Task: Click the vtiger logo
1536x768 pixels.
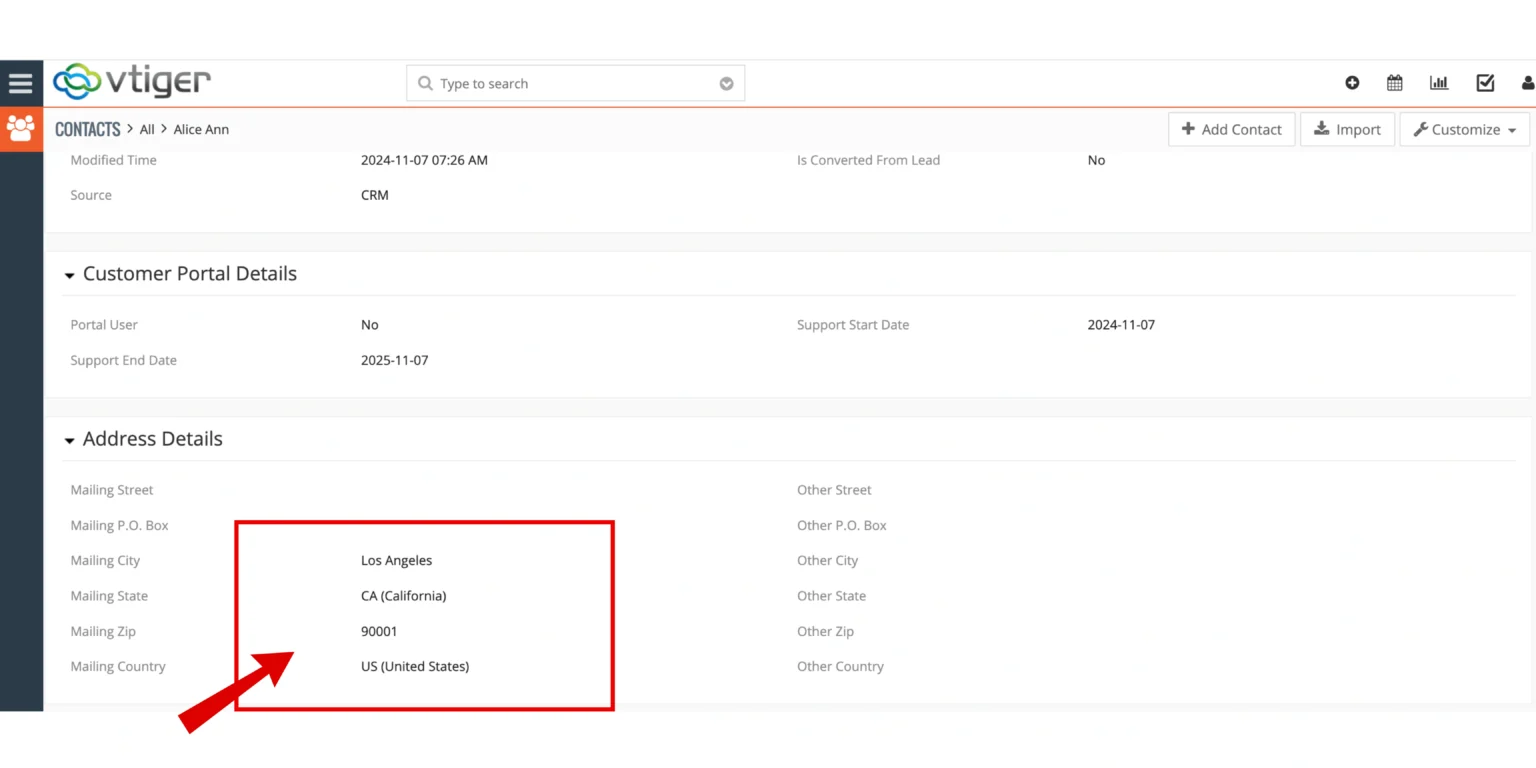Action: click(131, 82)
